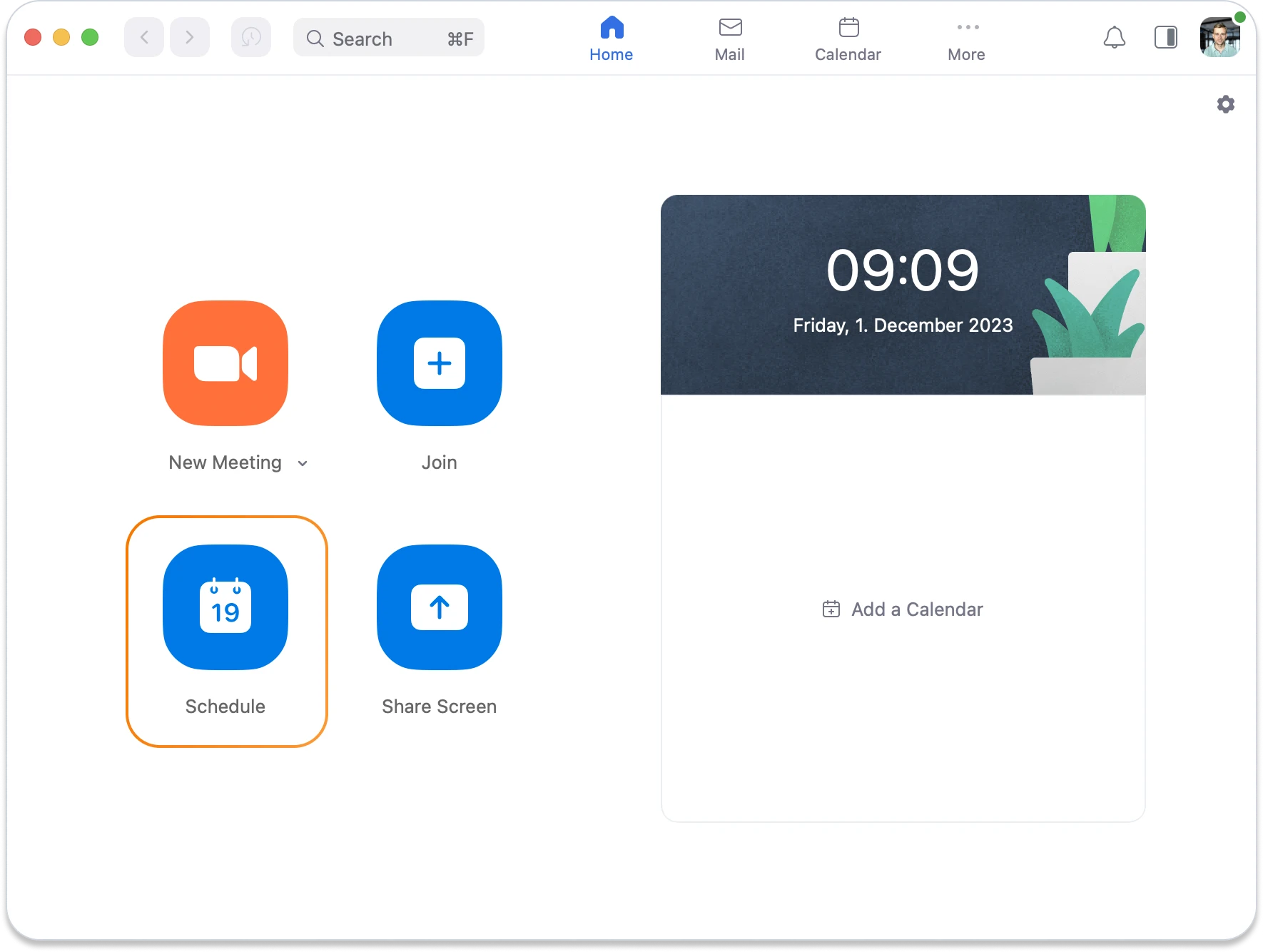Open the More menu

click(x=966, y=37)
